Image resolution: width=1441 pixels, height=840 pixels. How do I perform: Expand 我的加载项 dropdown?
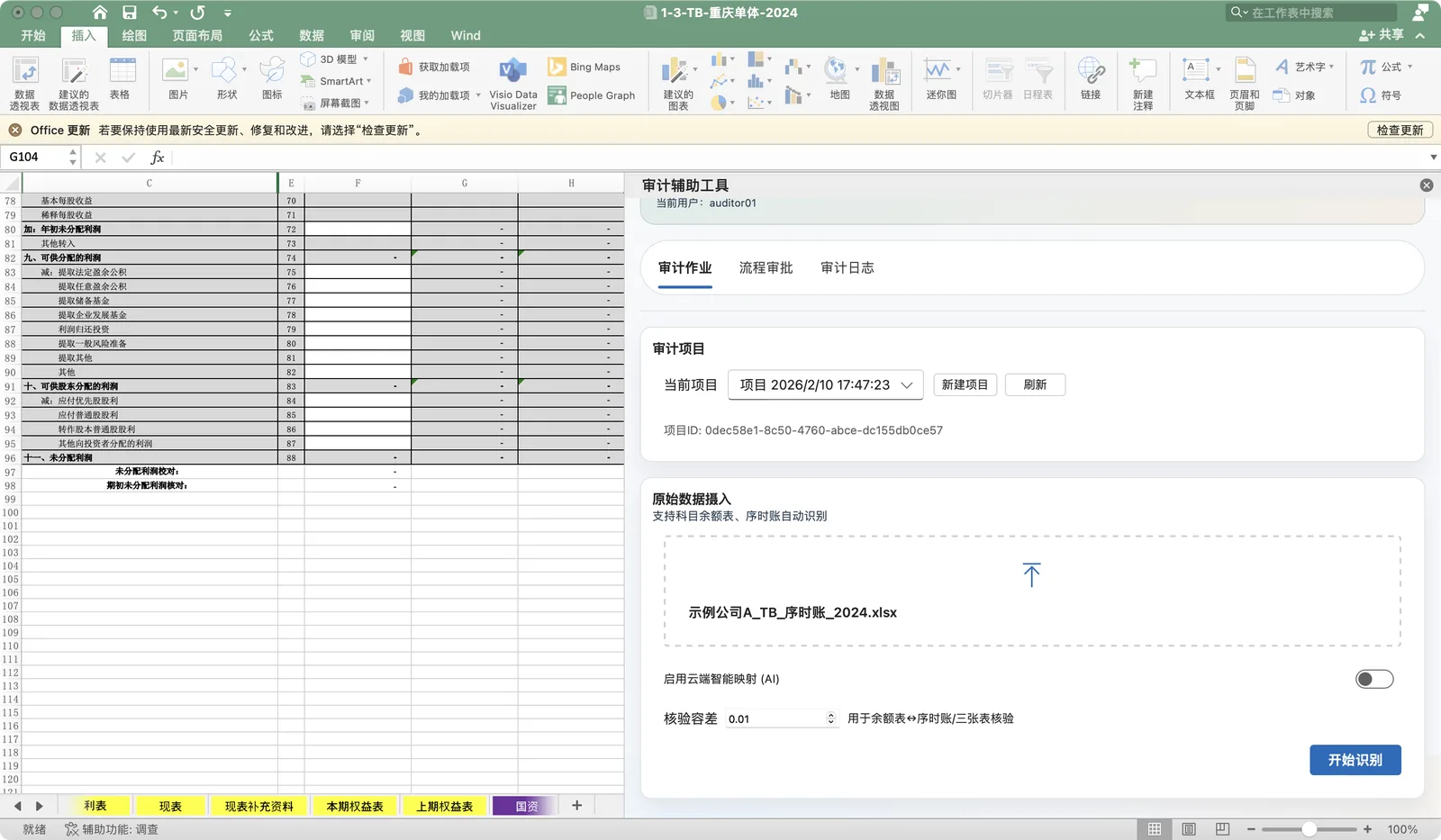tap(478, 95)
